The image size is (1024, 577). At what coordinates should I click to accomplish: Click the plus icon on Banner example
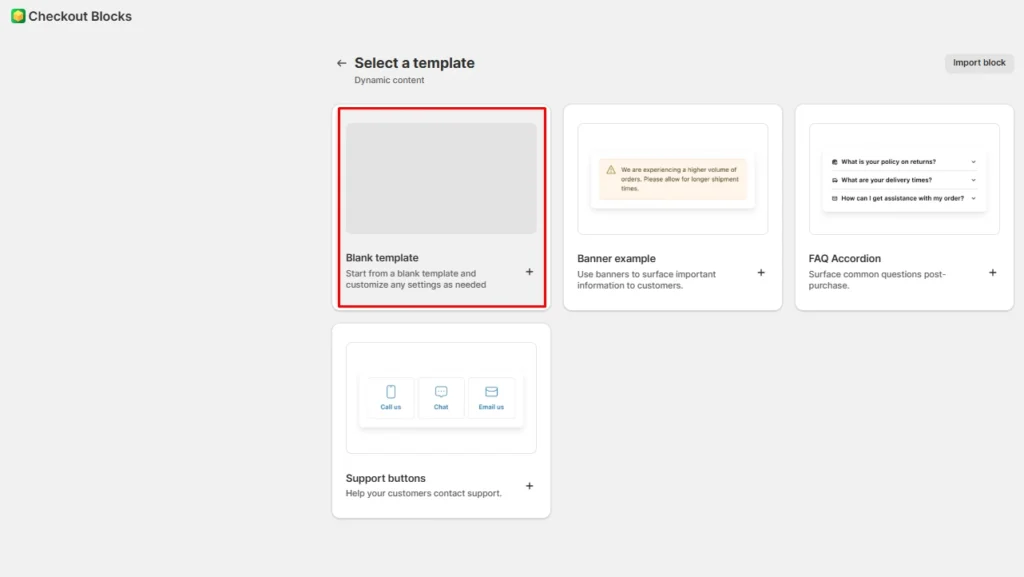point(761,272)
